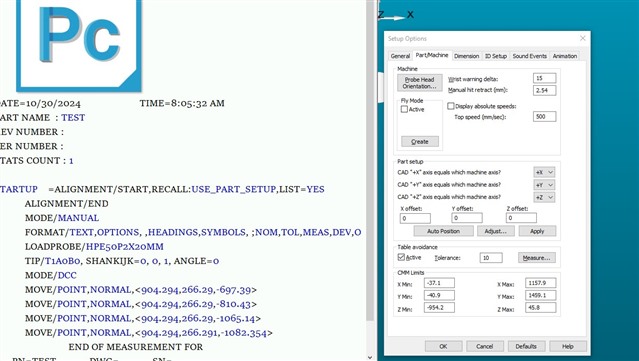Screen dimensions: 639x361
Task: Open the ID Setup tab
Action: coord(496,56)
